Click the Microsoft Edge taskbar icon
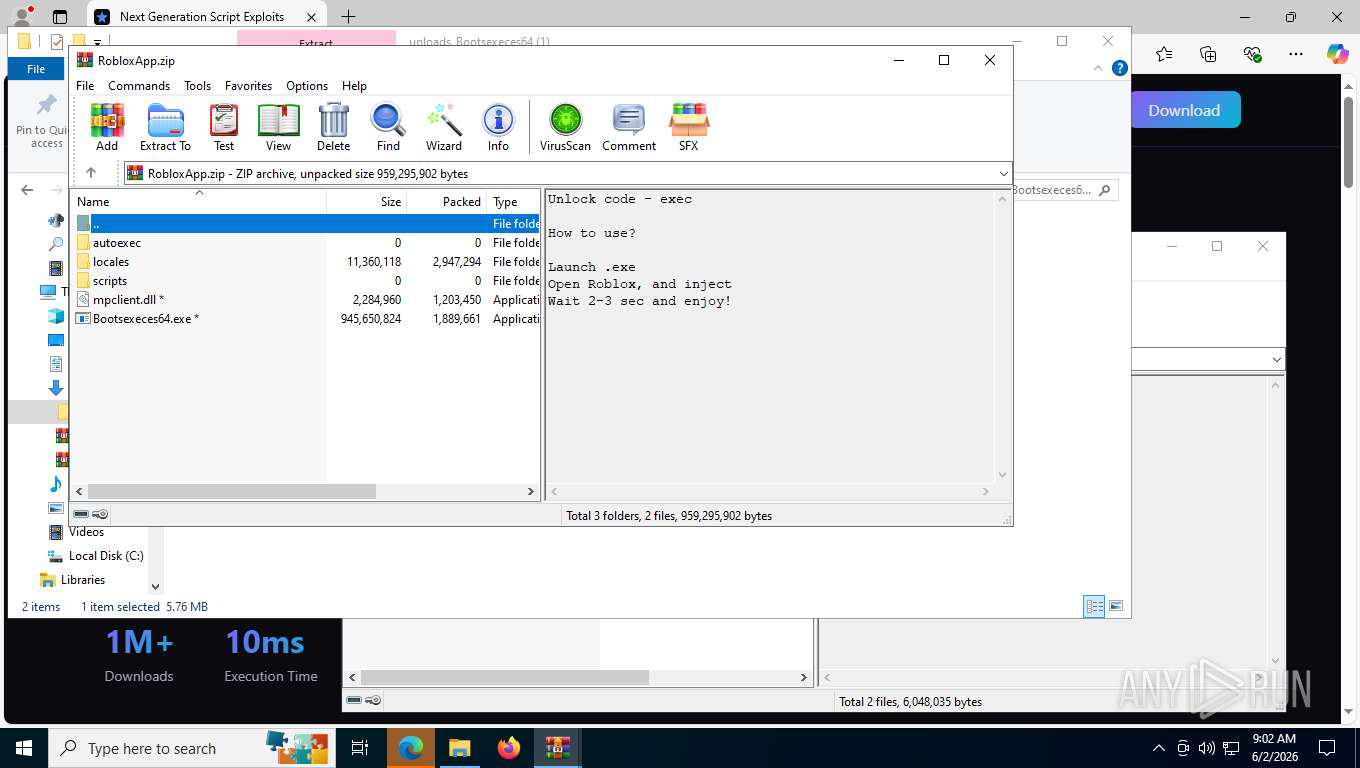The height and width of the screenshot is (768, 1360). [411, 748]
